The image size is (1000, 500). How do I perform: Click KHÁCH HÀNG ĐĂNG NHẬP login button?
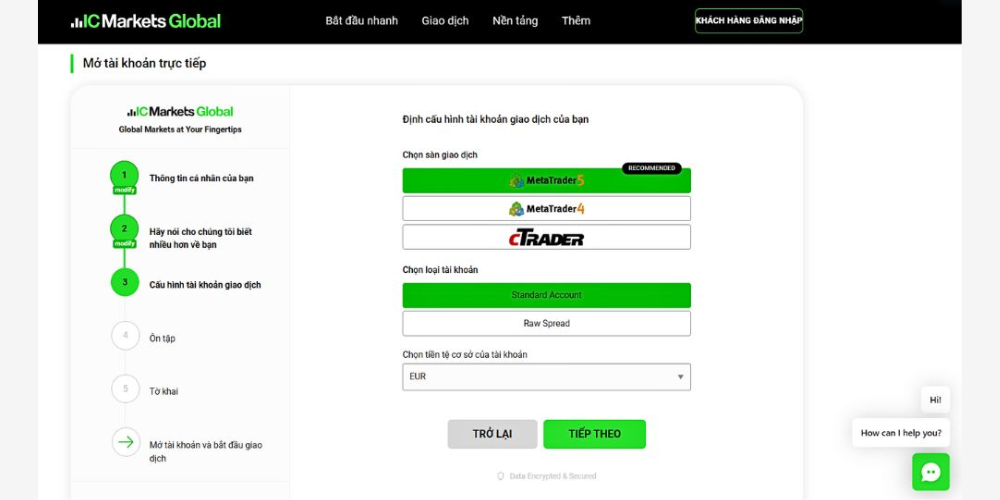tap(748, 21)
